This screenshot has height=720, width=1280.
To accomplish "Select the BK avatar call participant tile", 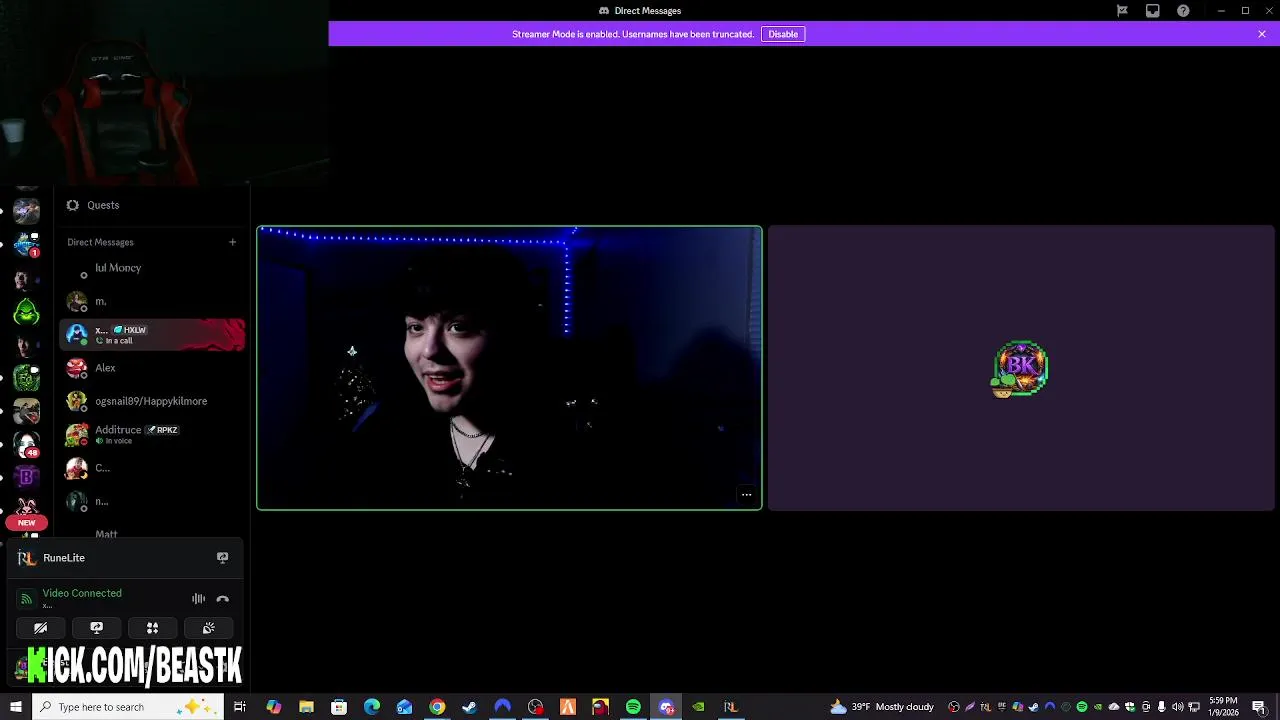I will 1021,368.
